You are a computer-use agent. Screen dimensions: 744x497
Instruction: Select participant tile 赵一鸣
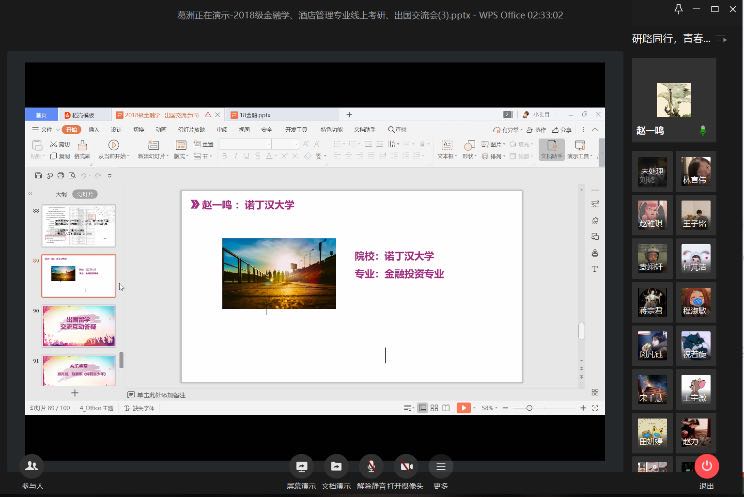(674, 100)
